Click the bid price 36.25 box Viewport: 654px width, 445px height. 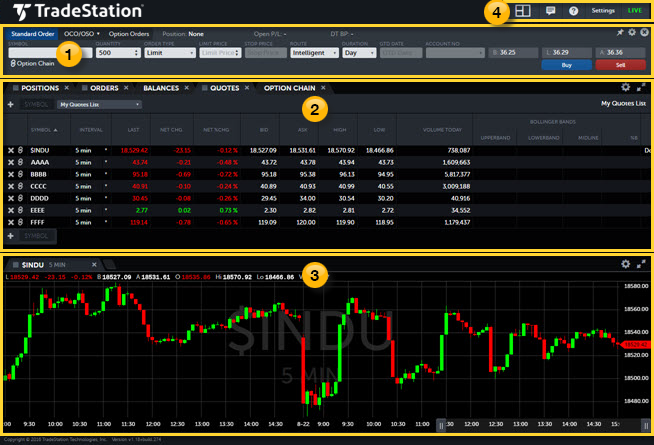click(513, 53)
